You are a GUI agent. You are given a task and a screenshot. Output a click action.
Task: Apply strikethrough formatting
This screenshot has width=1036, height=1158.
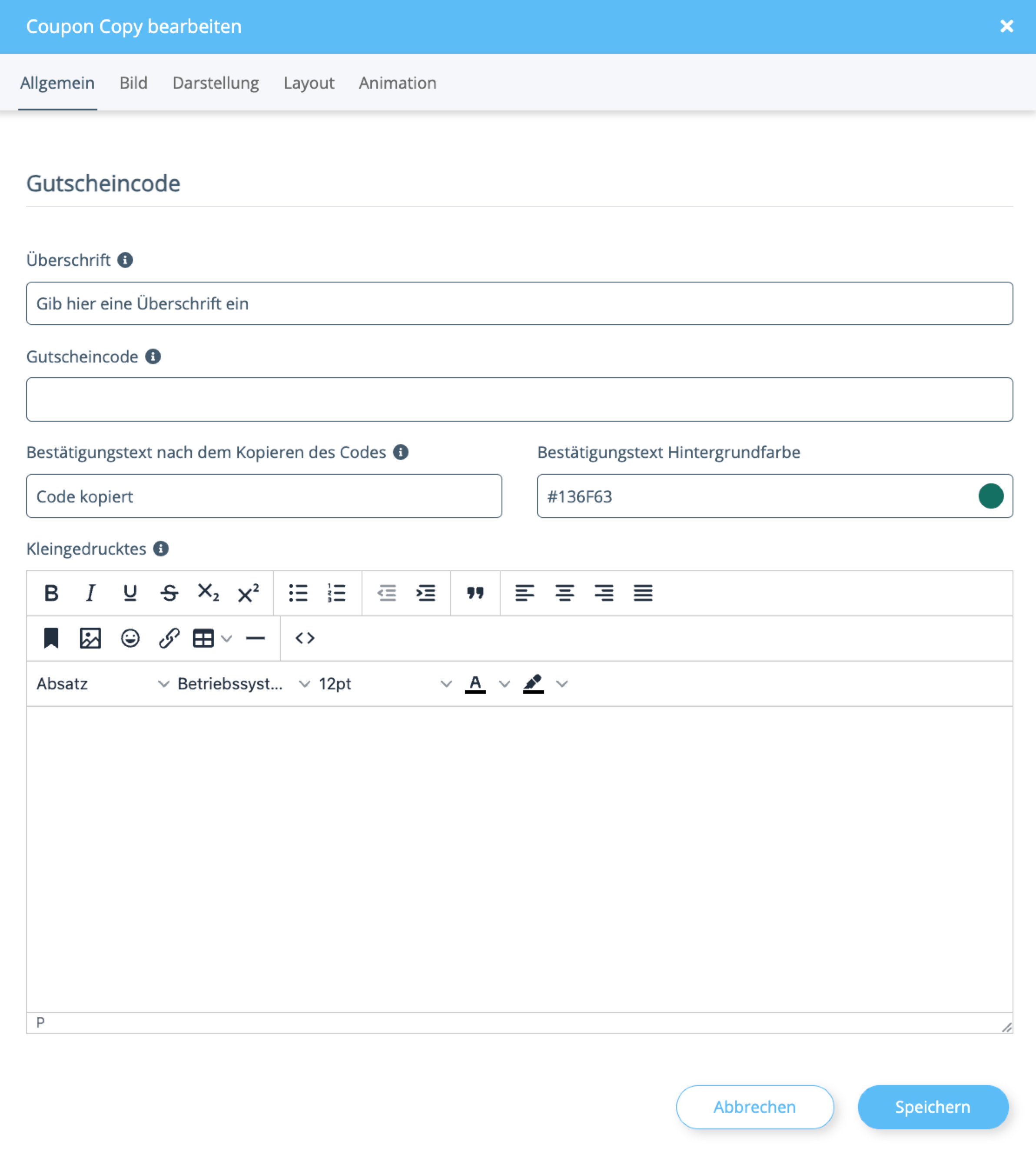(x=169, y=592)
